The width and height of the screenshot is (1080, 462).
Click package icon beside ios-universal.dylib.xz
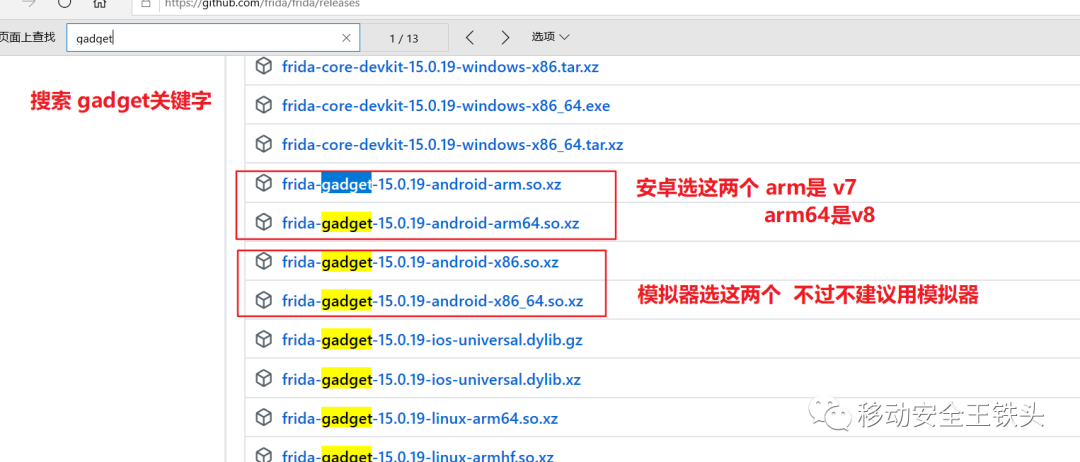pos(262,379)
